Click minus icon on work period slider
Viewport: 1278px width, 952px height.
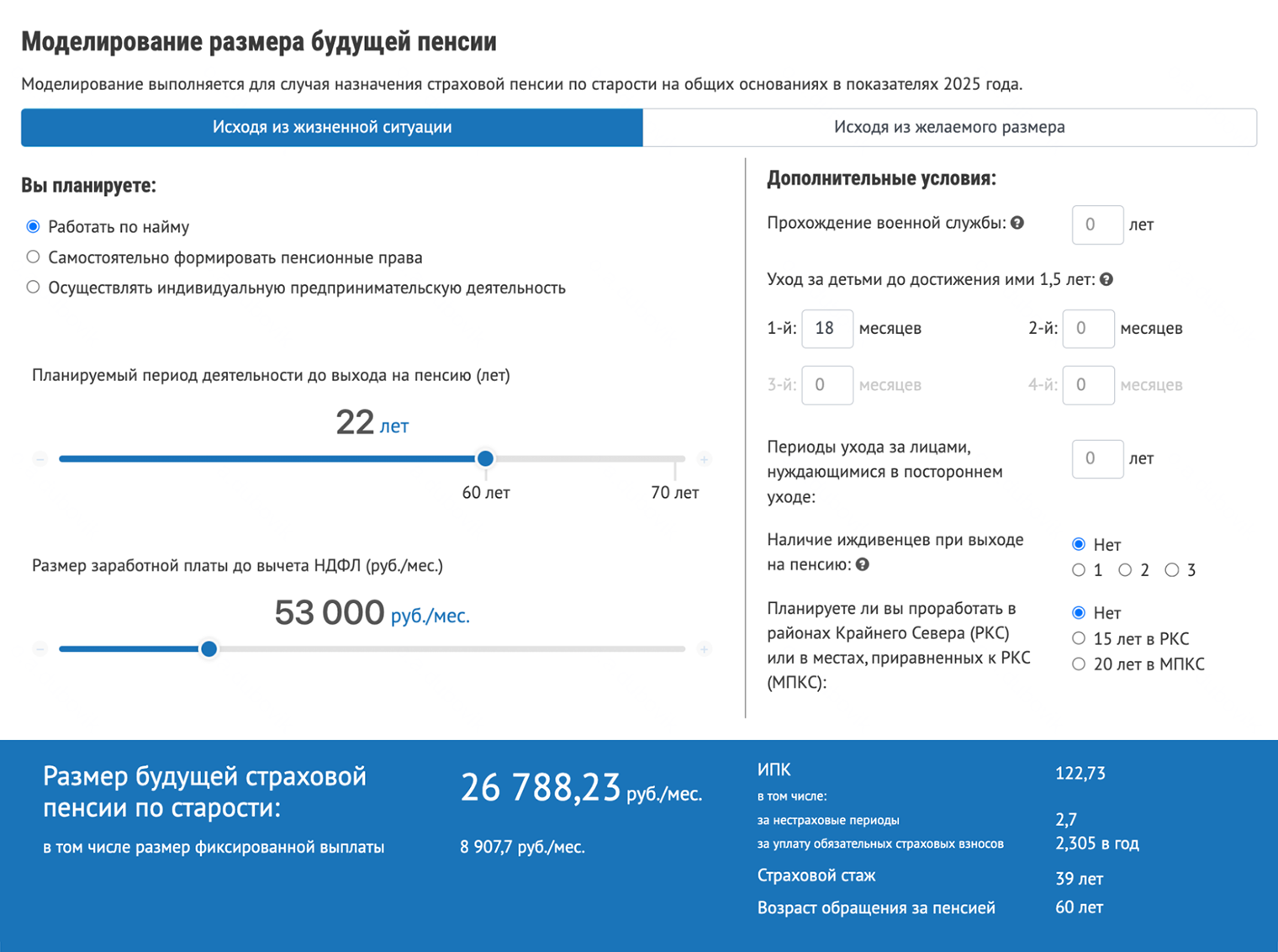tap(39, 458)
